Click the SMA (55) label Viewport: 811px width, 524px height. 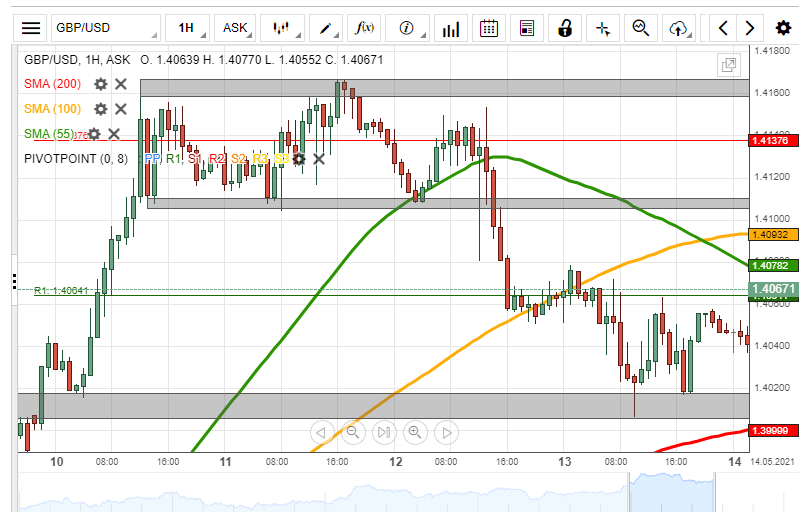(x=49, y=134)
